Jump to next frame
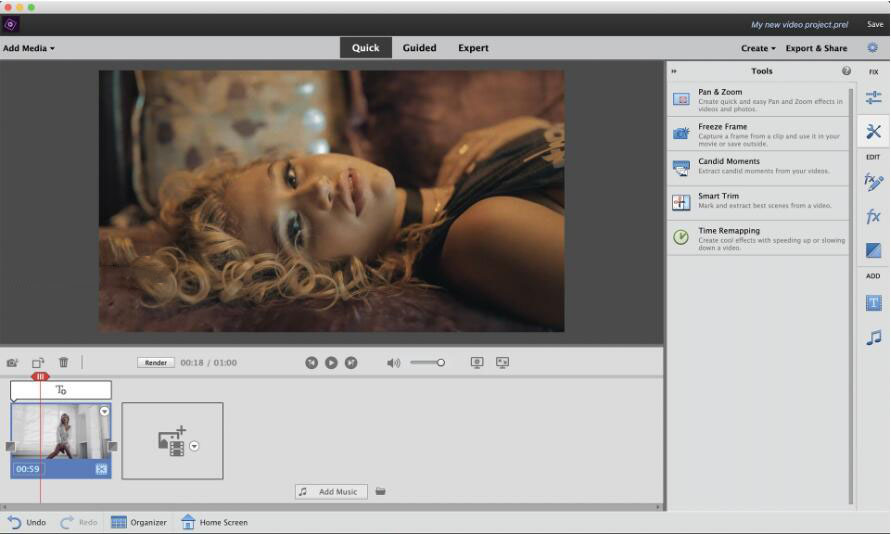 pos(351,362)
